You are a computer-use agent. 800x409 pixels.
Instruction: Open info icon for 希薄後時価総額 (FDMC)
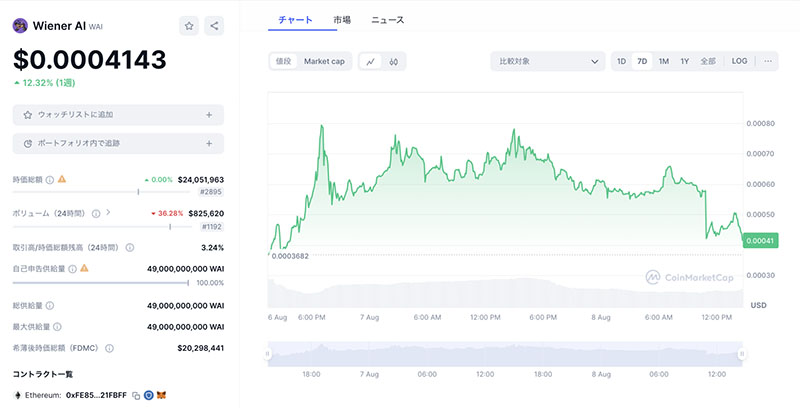point(109,348)
